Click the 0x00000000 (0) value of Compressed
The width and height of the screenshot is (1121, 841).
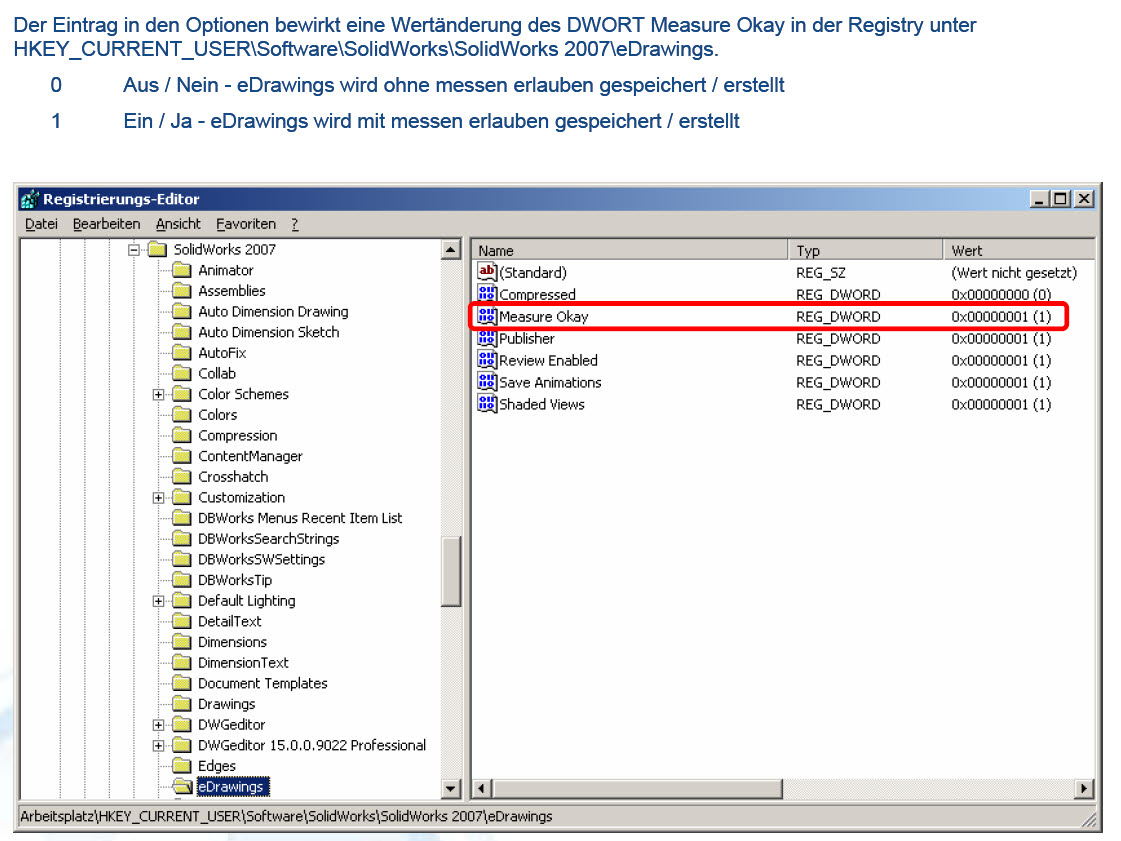pyautogui.click(x=1001, y=295)
